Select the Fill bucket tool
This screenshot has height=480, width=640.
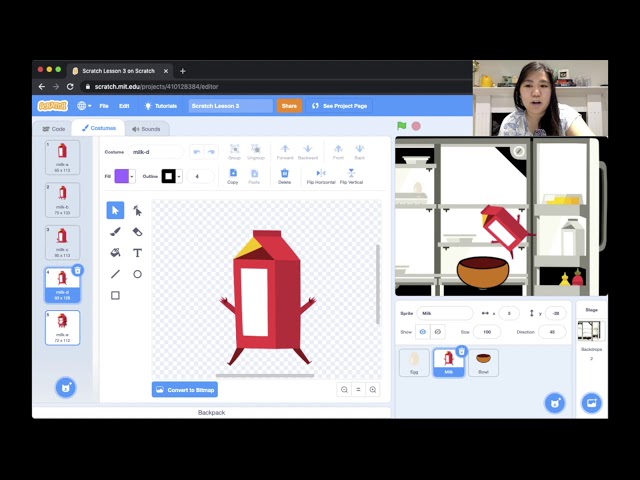pyautogui.click(x=115, y=253)
